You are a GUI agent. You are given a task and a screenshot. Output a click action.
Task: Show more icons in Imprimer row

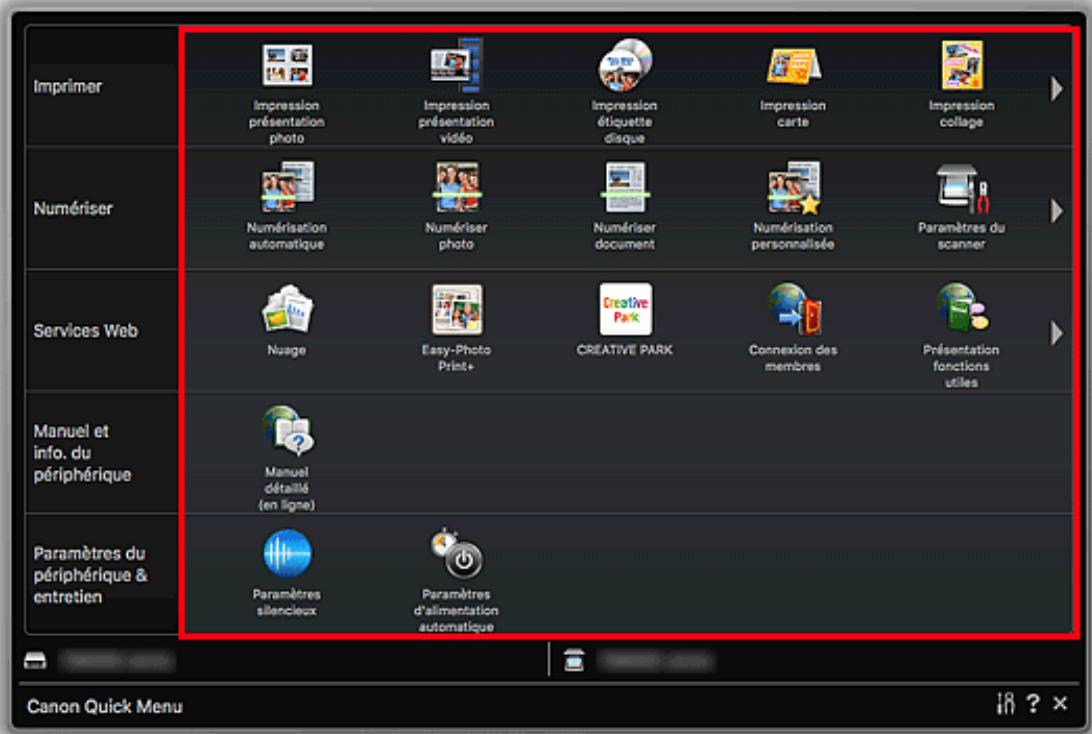pyautogui.click(x=1056, y=88)
